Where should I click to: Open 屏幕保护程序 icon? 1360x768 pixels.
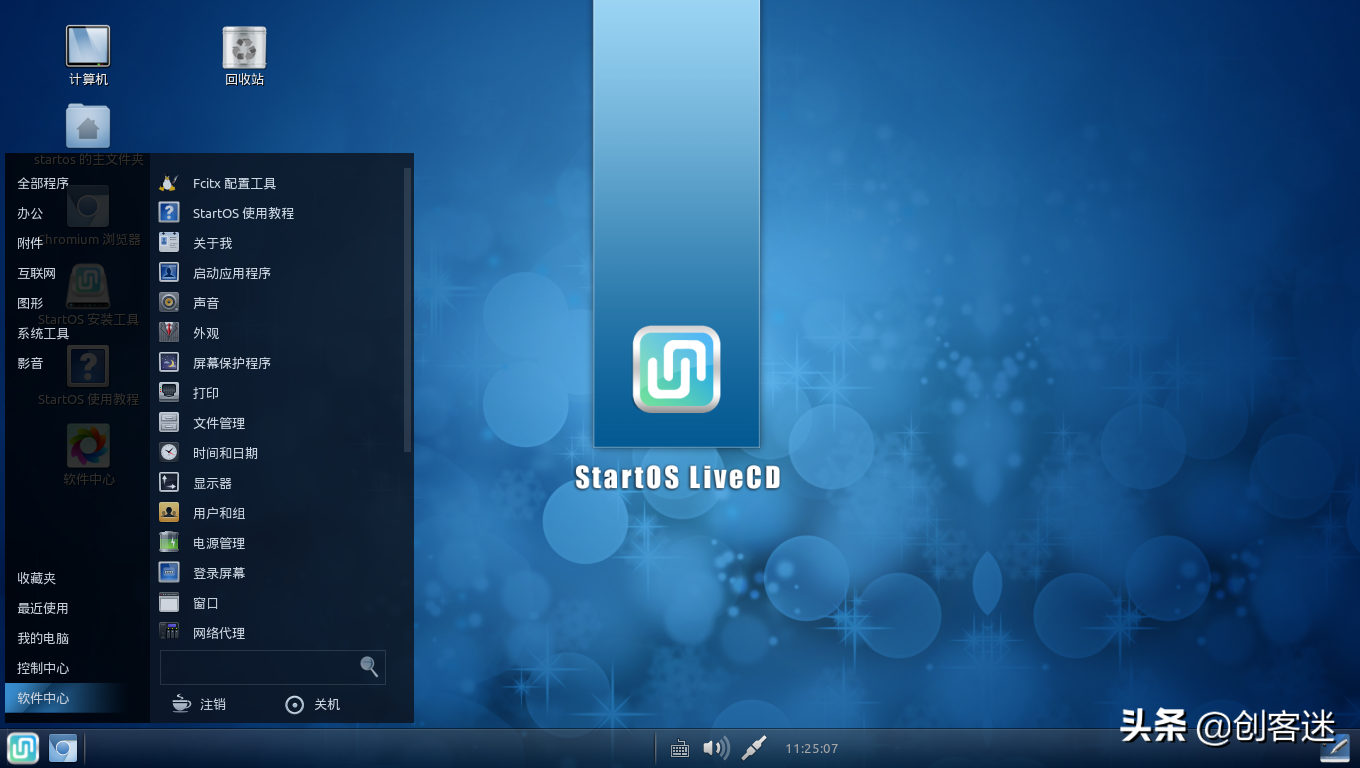(x=169, y=363)
